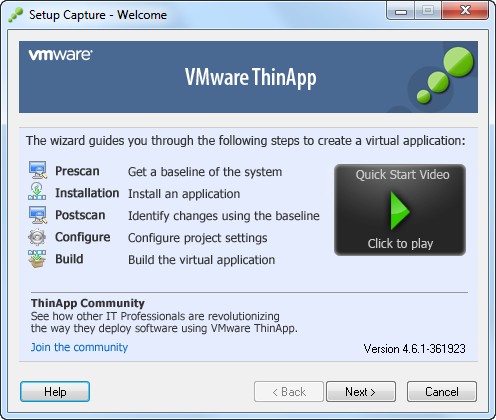Screen dimensions: 496x420
Task: Go to the Next step
Action: [x=361, y=392]
